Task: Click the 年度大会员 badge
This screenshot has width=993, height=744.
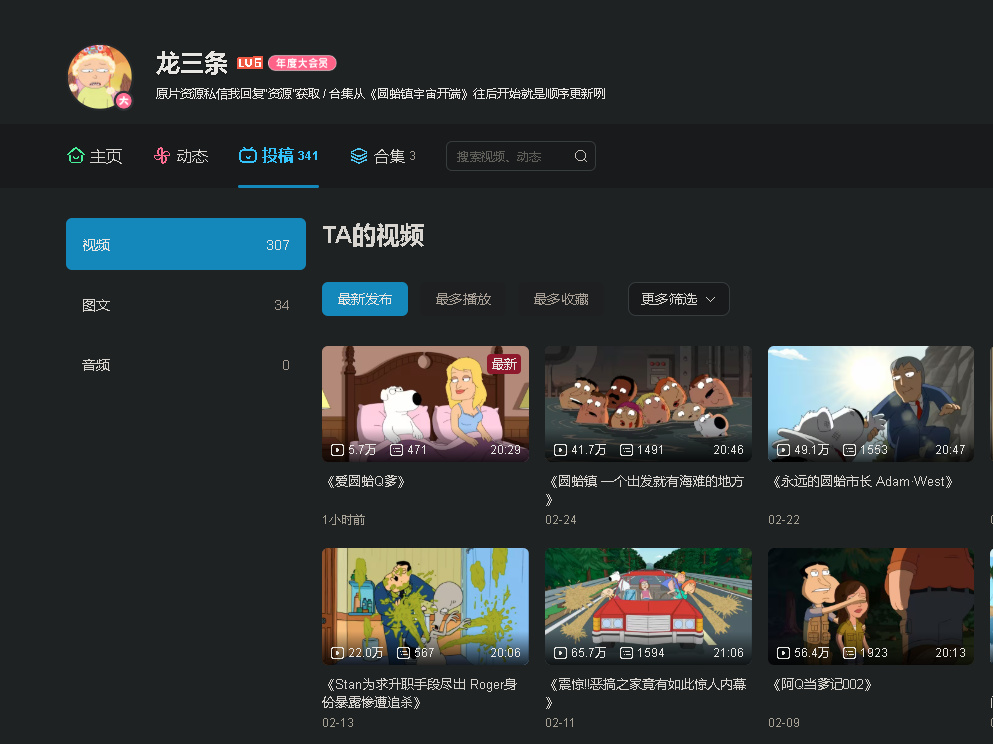Action: [x=302, y=63]
